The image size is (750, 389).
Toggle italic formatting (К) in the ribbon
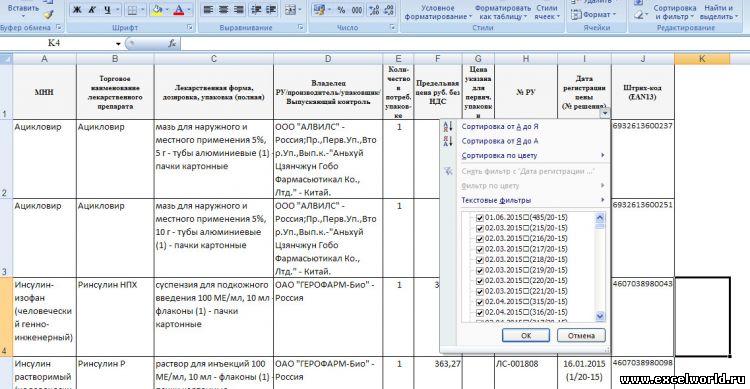click(92, 10)
